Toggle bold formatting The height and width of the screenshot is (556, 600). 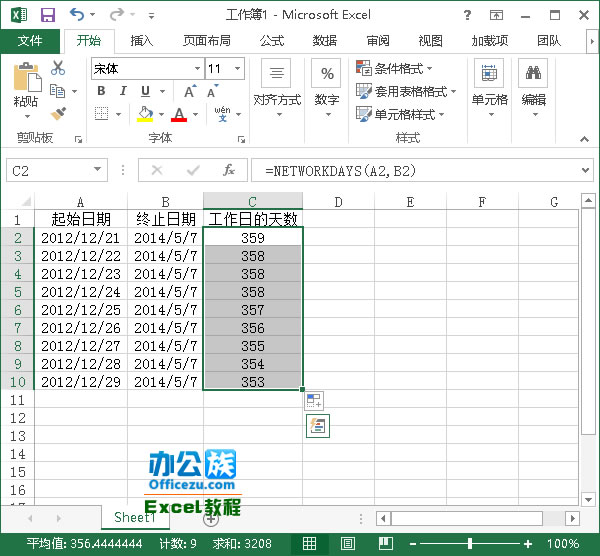pyautogui.click(x=101, y=91)
